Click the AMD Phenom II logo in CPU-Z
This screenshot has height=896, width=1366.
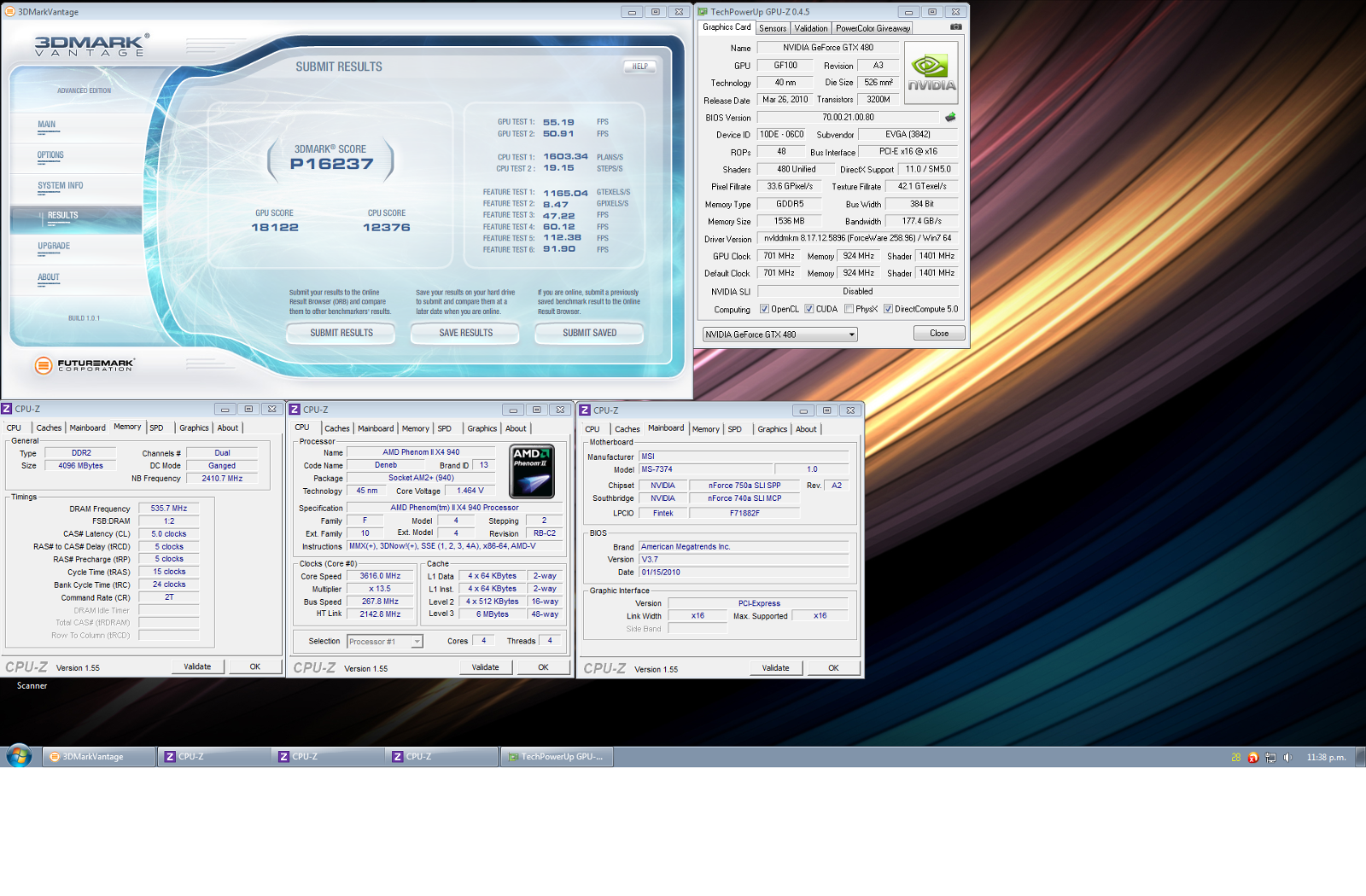(532, 471)
